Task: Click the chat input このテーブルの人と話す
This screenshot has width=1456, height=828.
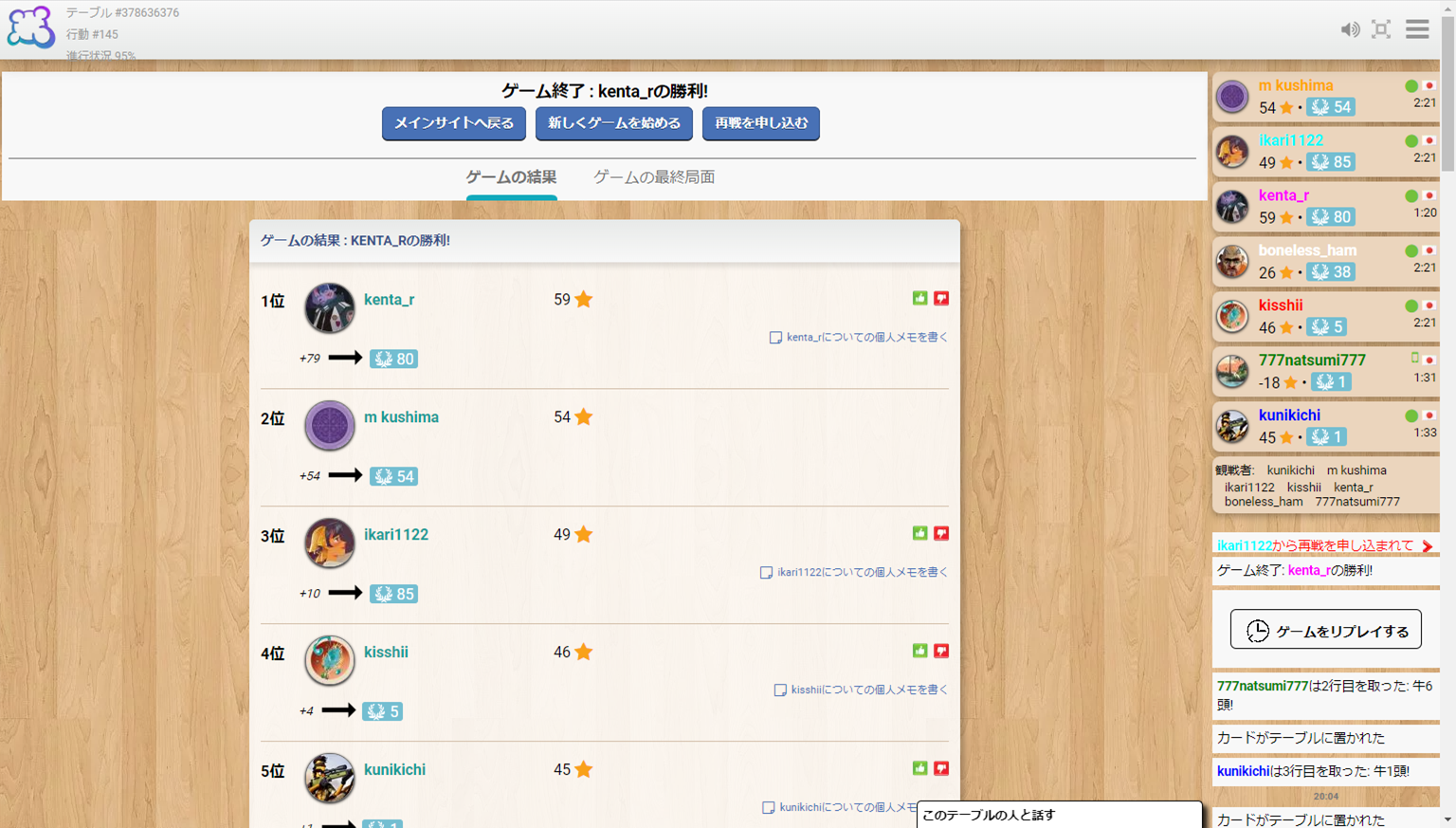Action: coord(1058,815)
